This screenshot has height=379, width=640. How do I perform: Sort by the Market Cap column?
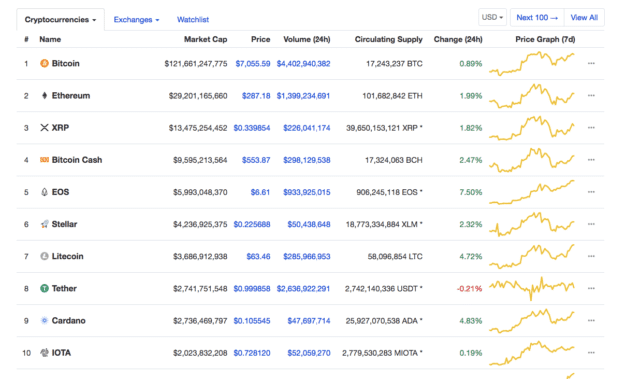[205, 40]
